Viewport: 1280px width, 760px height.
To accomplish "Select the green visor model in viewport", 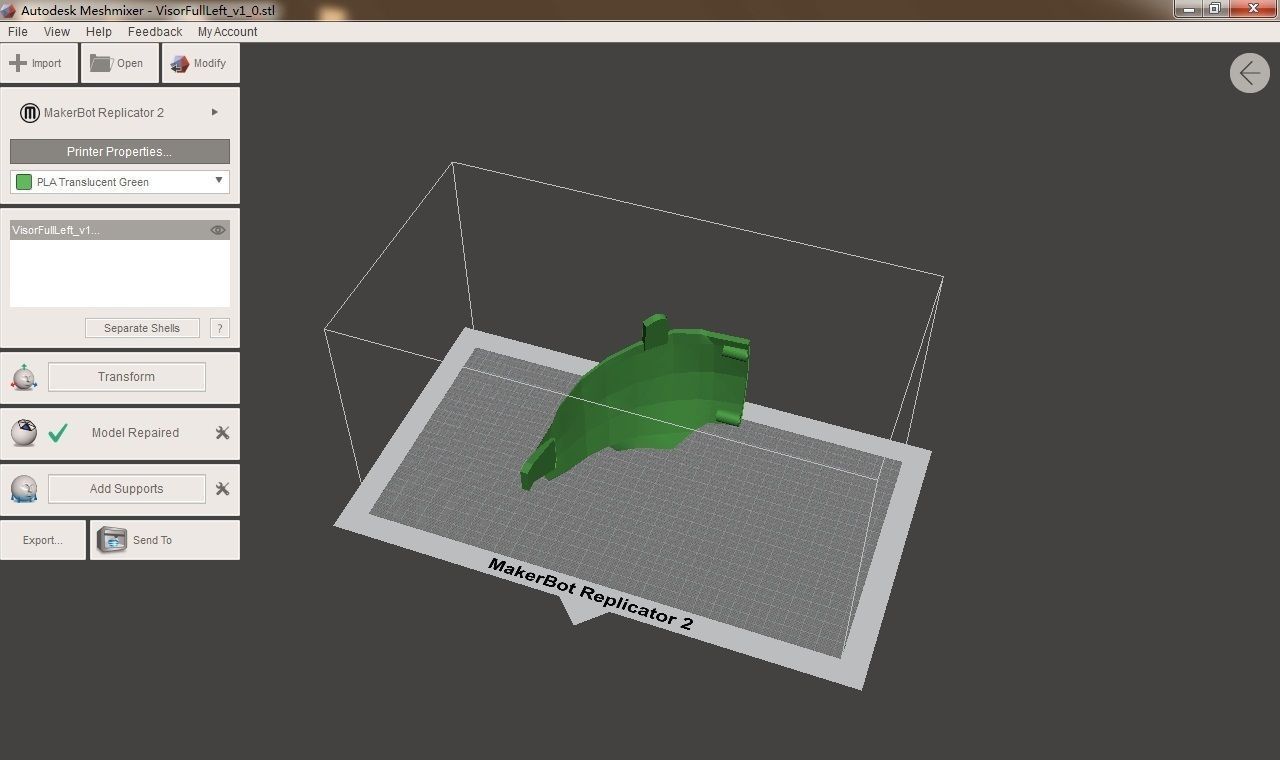I will (x=640, y=400).
